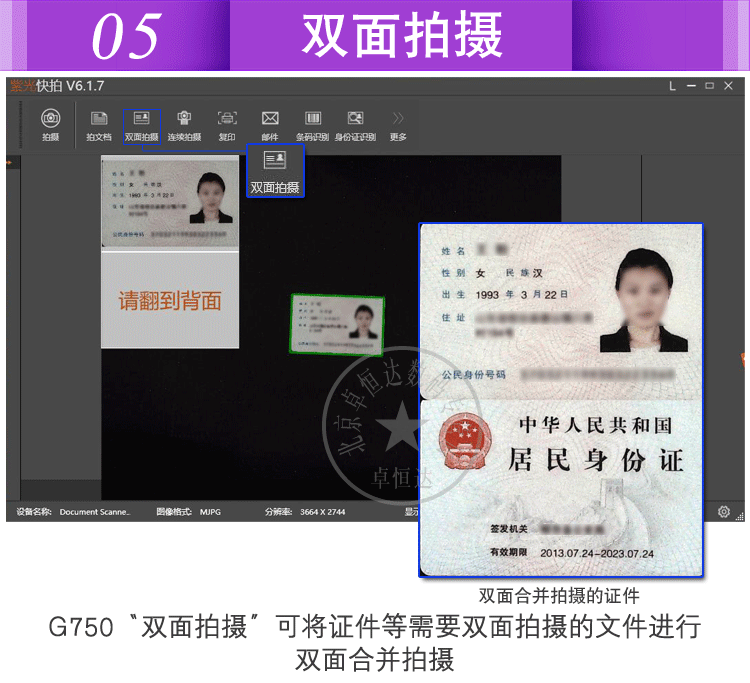Image resolution: width=750 pixels, height=683 pixels.
Task: Click the orange arrow on left sidebar edge
Action: 9,163
